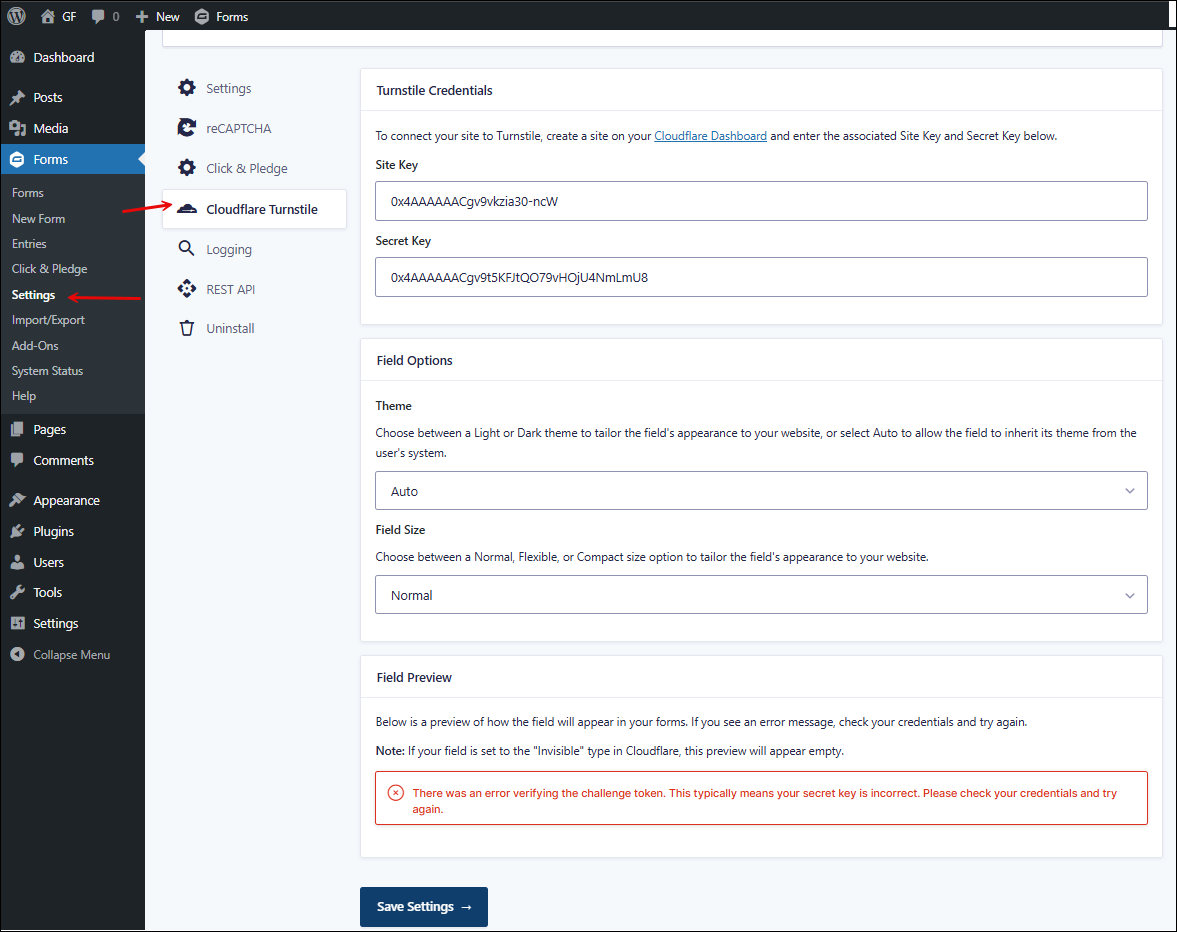Open the Field Size dropdown showing Normal
The width and height of the screenshot is (1177, 932).
761,595
